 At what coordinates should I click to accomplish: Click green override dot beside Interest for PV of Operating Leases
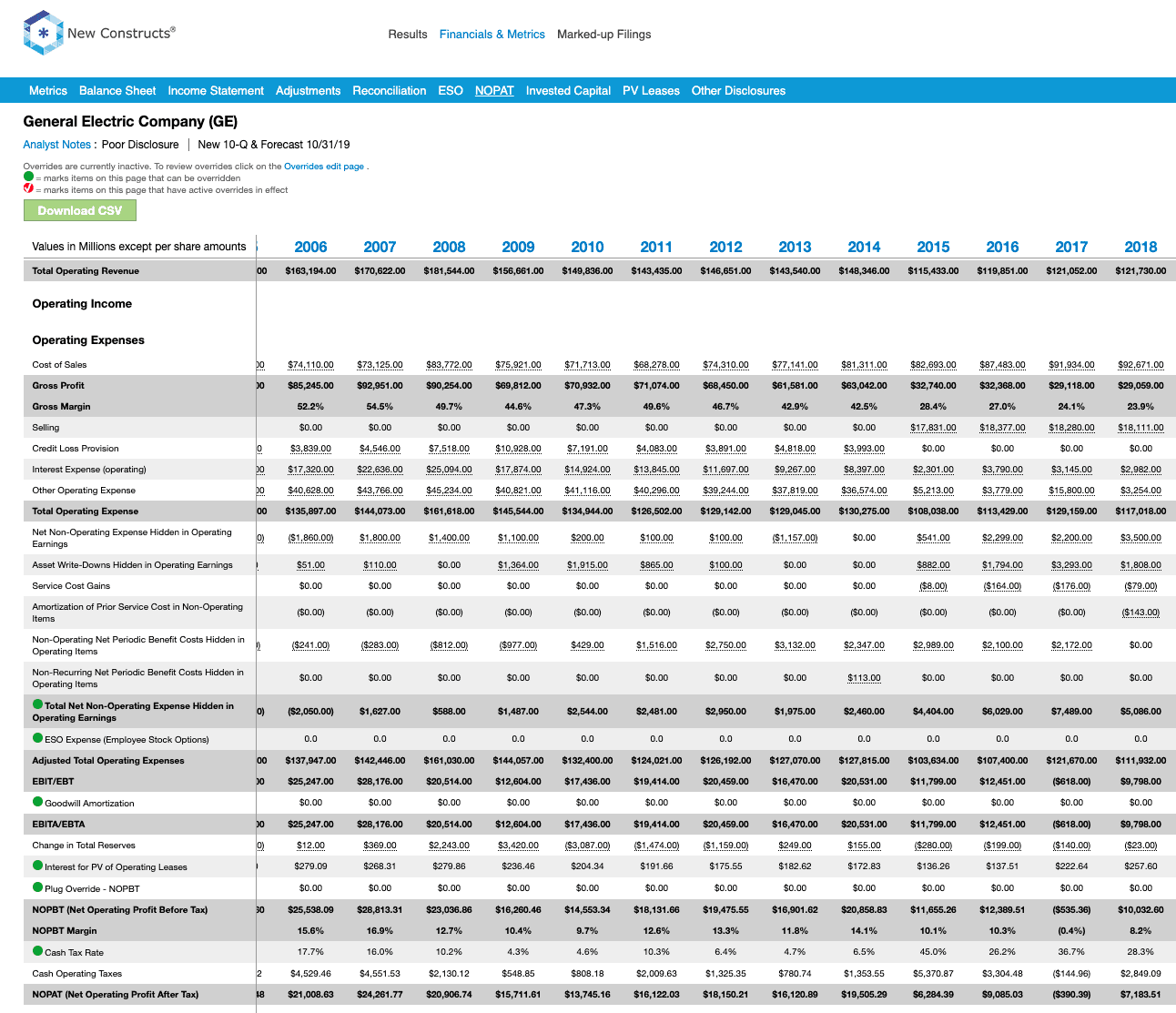click(37, 866)
